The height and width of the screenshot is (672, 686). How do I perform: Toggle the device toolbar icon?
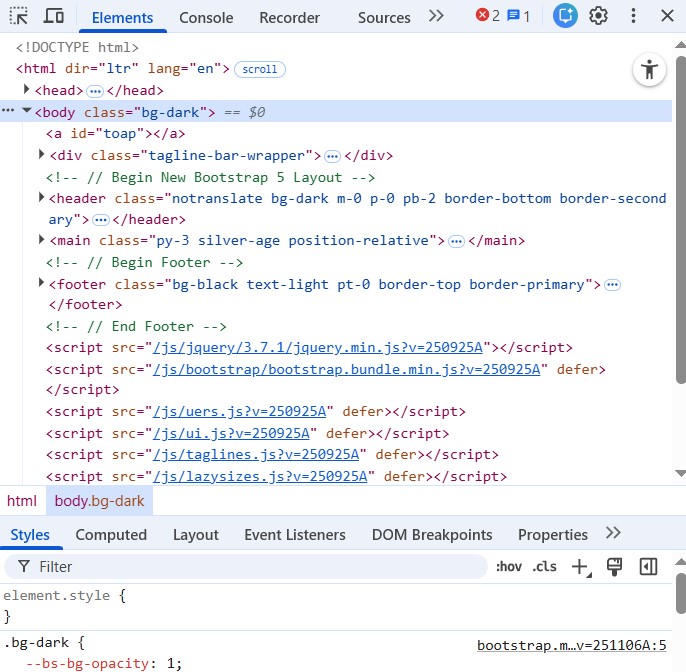(x=54, y=16)
